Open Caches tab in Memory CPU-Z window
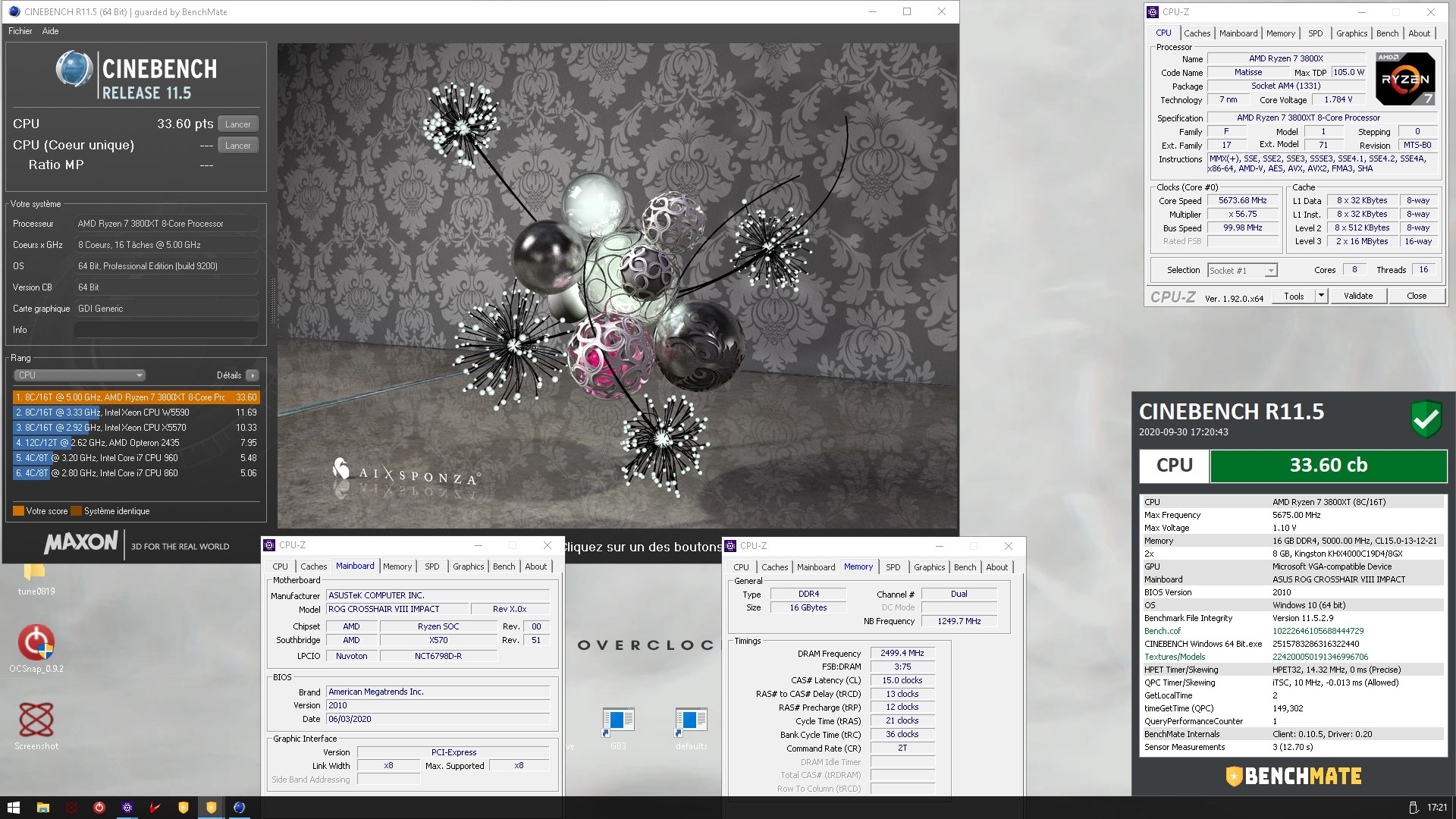The height and width of the screenshot is (819, 1456). pyautogui.click(x=774, y=567)
